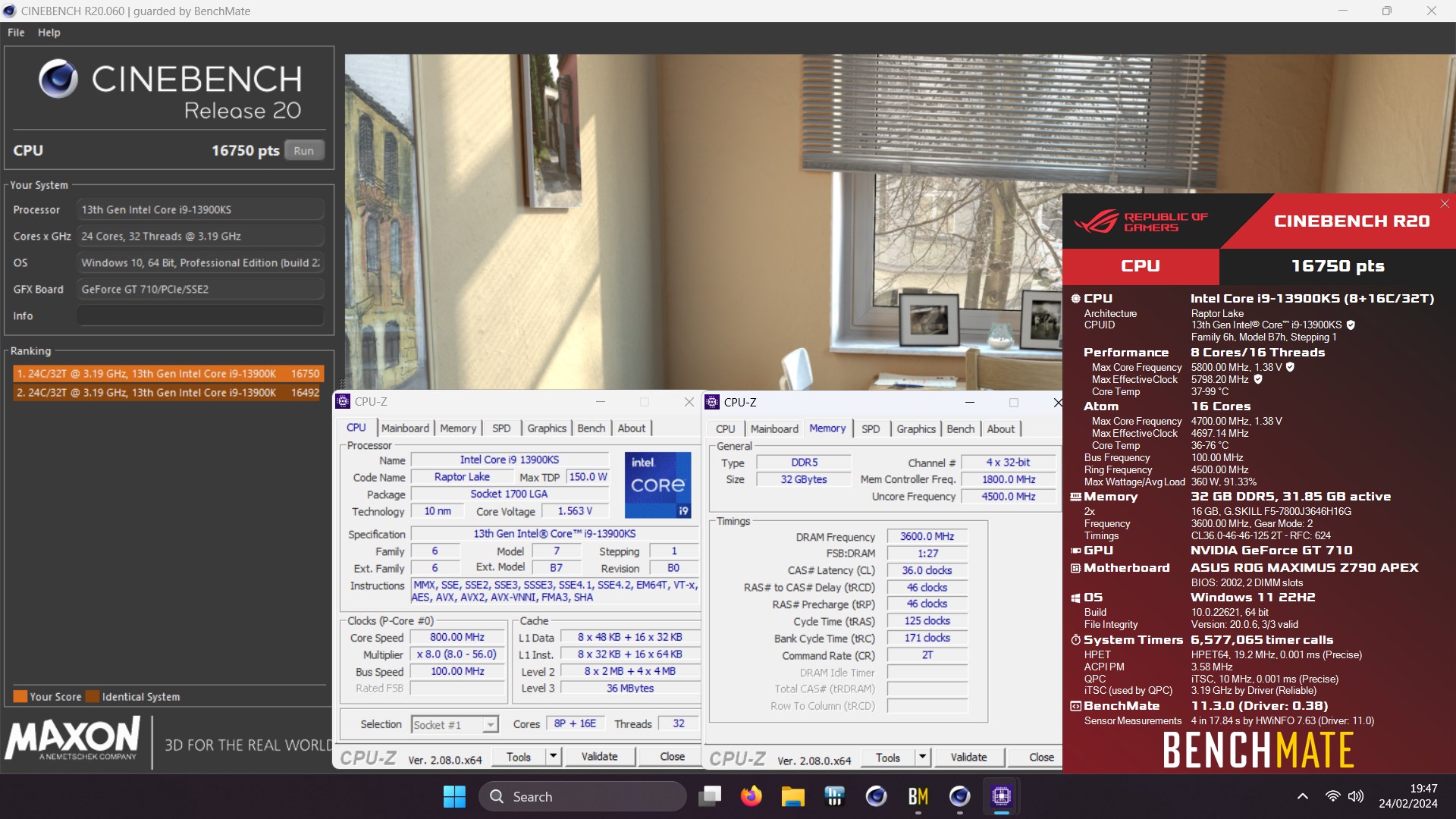Click Core Voltage value 1.563 V
This screenshot has width=1456, height=819.
pos(575,511)
